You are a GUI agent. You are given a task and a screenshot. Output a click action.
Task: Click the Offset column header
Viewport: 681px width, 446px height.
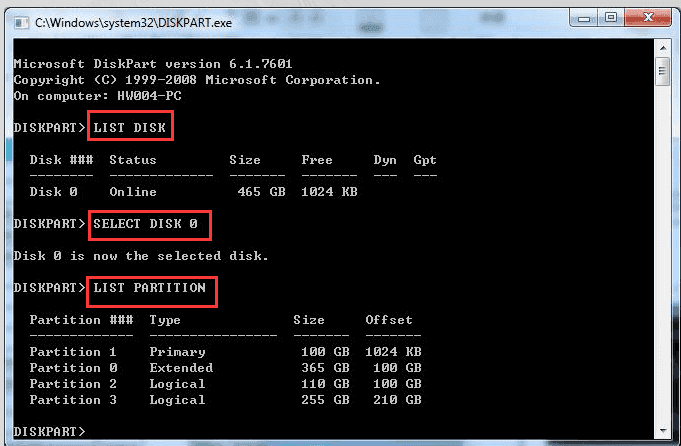[389, 320]
